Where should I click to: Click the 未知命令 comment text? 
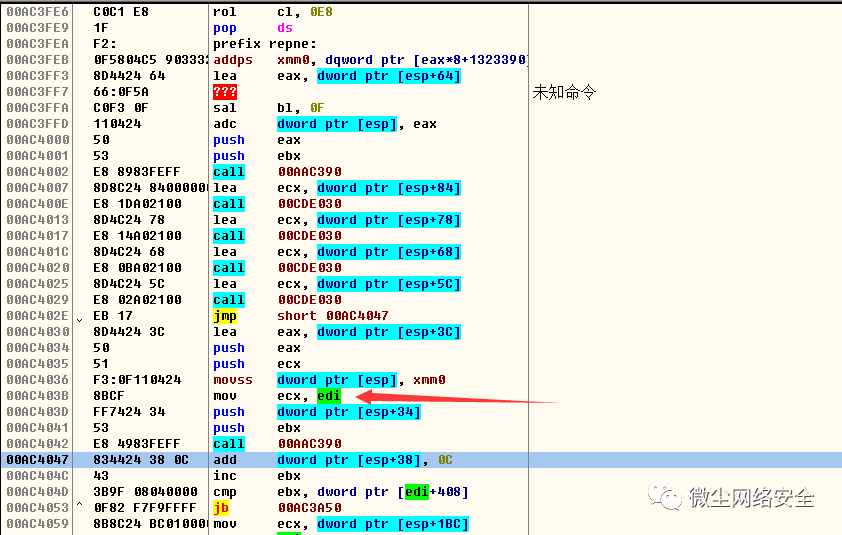pos(564,92)
